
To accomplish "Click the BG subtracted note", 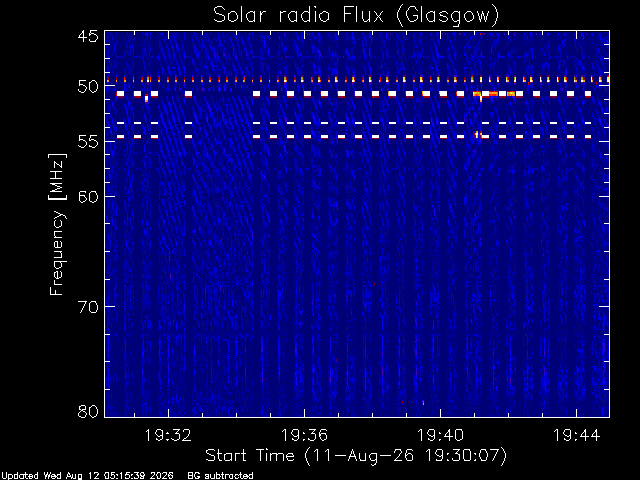I will pyautogui.click(x=220, y=476).
